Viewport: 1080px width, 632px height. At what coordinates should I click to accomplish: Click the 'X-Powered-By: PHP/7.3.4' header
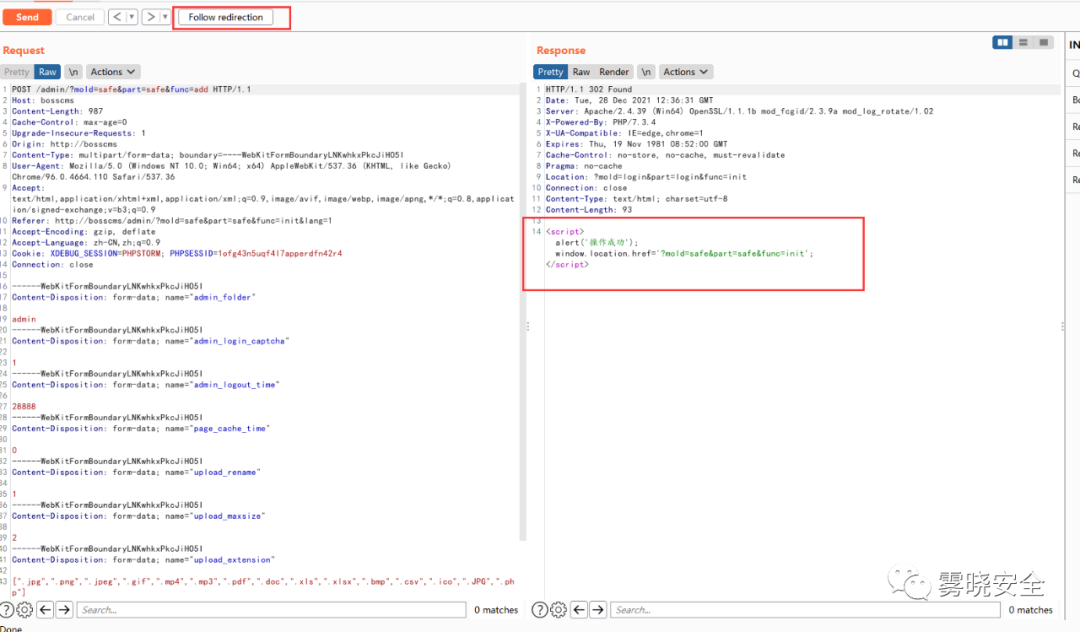coord(601,123)
